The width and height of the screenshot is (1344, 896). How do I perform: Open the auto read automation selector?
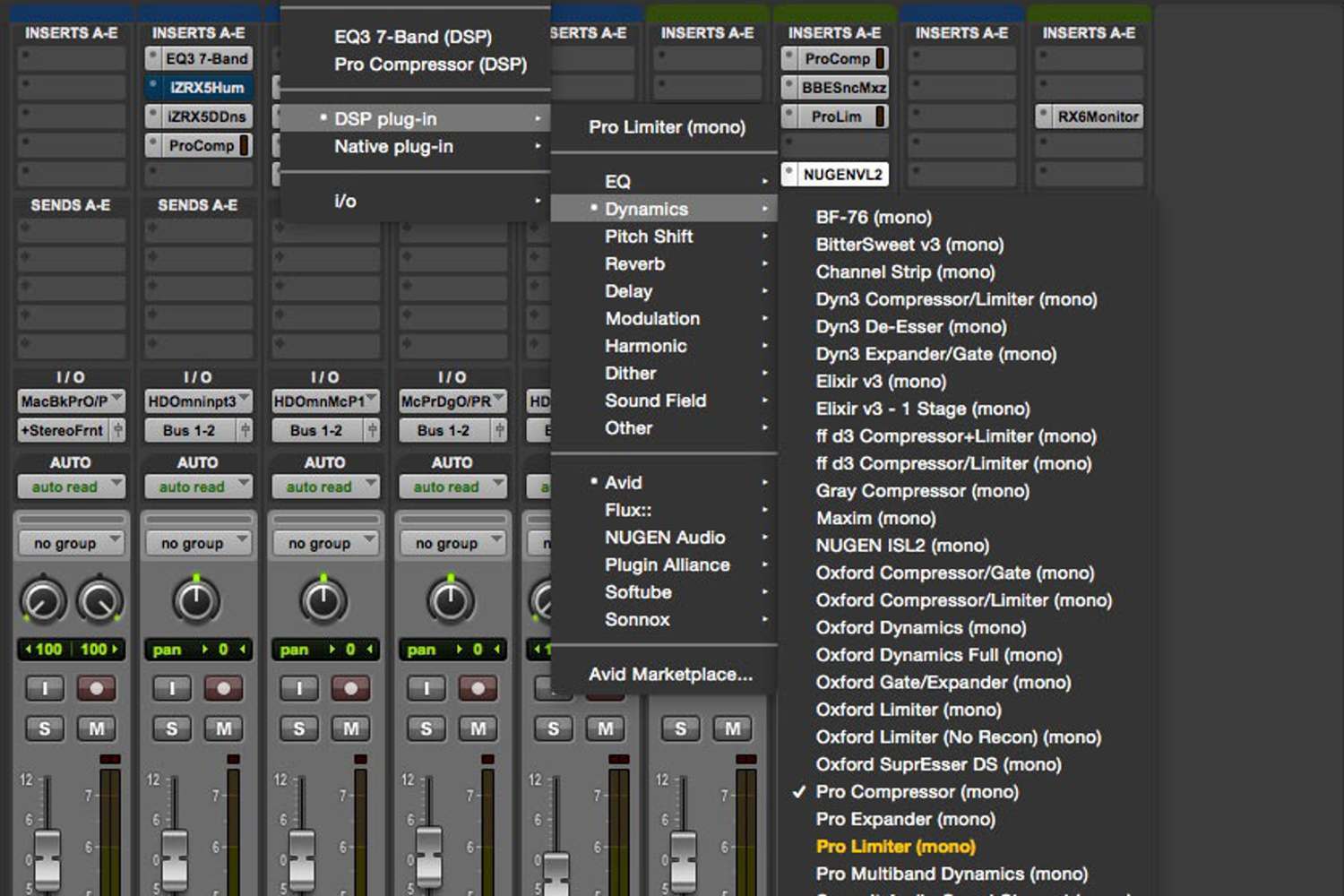pyautogui.click(x=72, y=487)
